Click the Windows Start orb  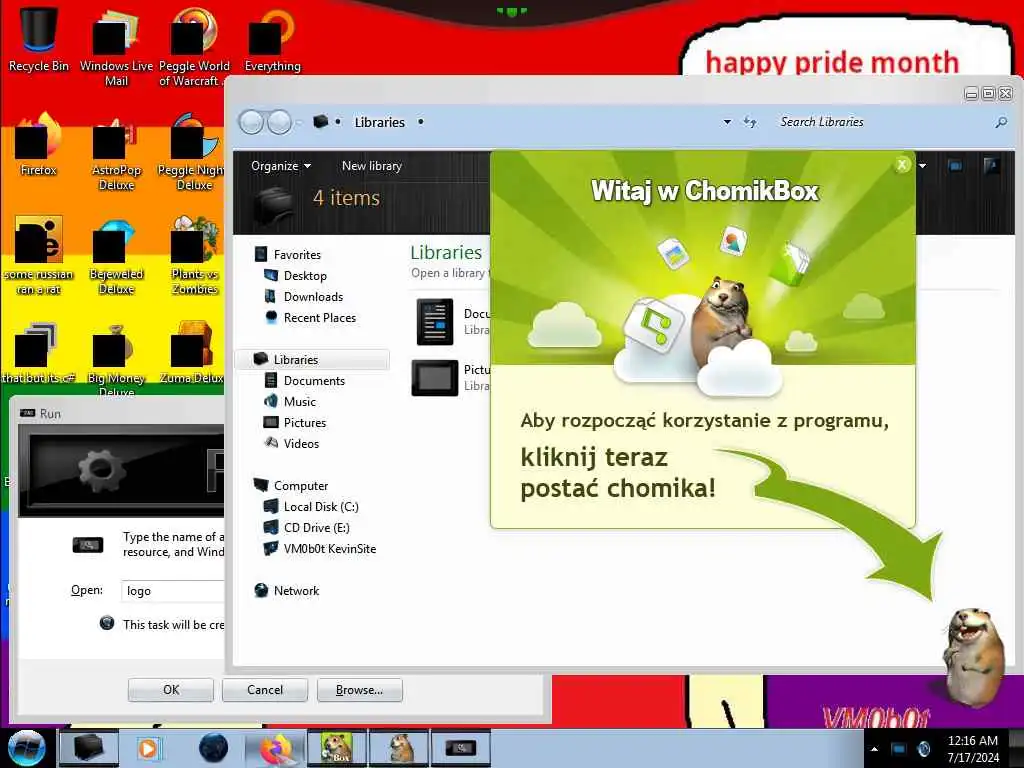point(26,747)
